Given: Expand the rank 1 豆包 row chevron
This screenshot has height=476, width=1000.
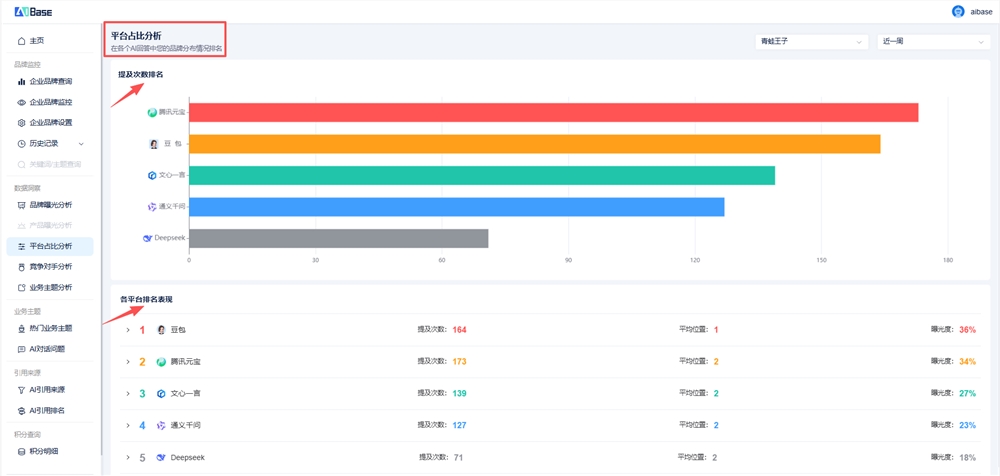Looking at the screenshot, I should click(x=128, y=330).
